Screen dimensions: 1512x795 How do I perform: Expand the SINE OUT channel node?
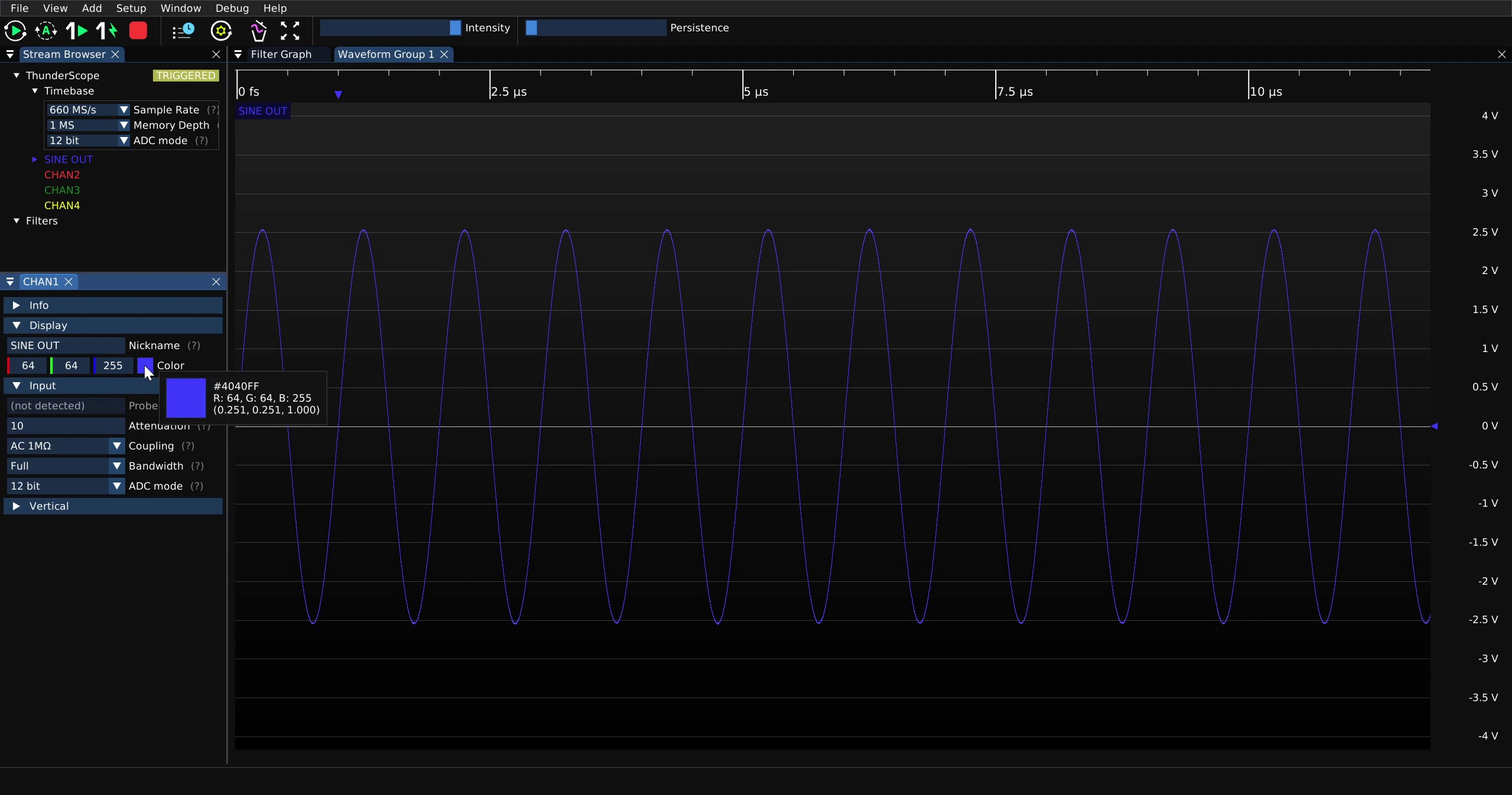tap(35, 159)
